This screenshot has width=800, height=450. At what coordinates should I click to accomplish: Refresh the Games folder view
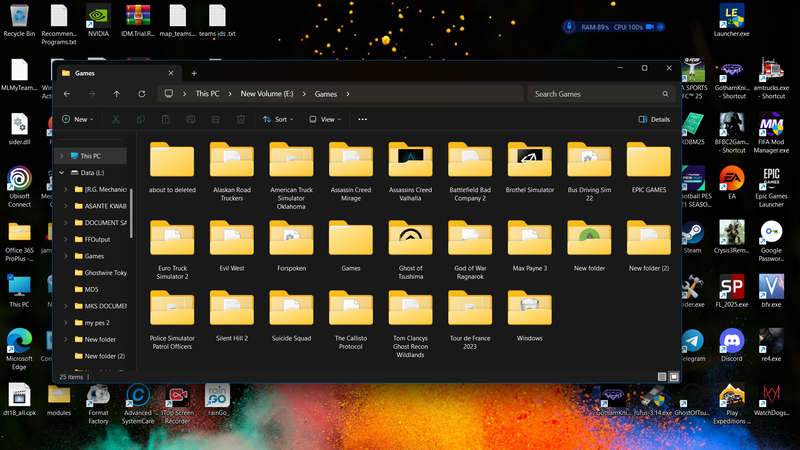click(x=142, y=94)
